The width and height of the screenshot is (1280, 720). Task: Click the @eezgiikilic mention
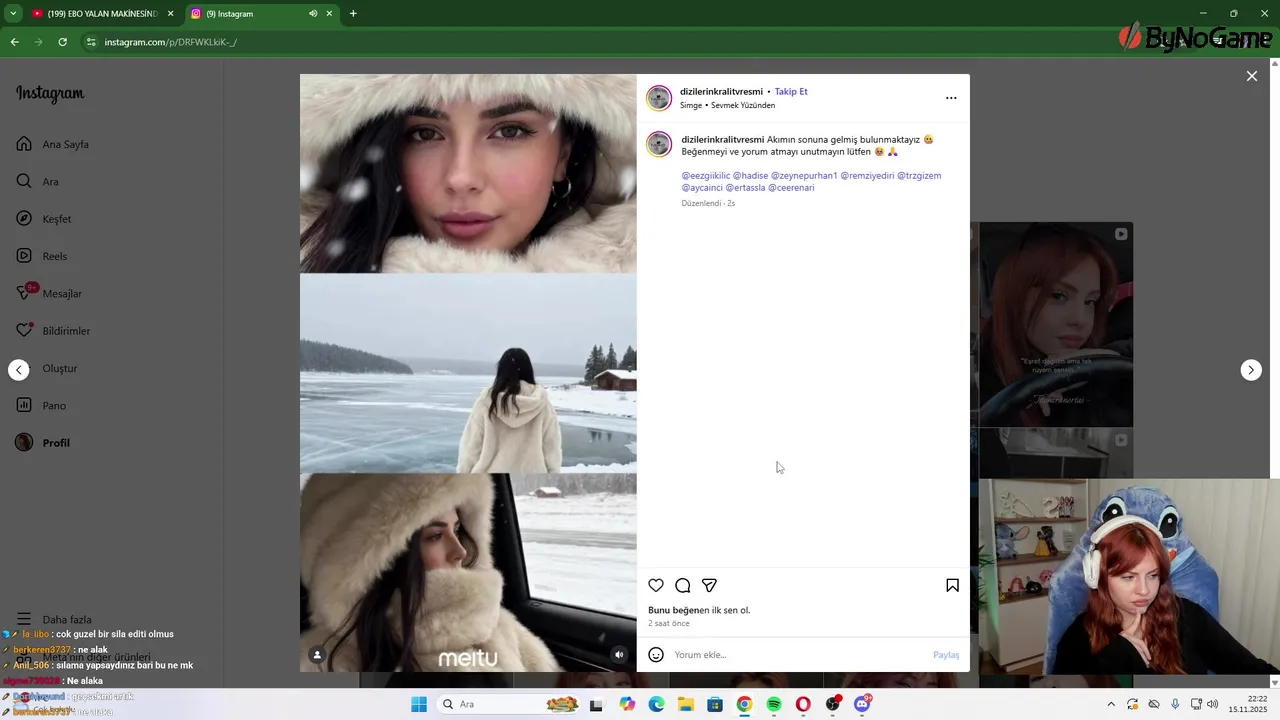pyautogui.click(x=706, y=175)
